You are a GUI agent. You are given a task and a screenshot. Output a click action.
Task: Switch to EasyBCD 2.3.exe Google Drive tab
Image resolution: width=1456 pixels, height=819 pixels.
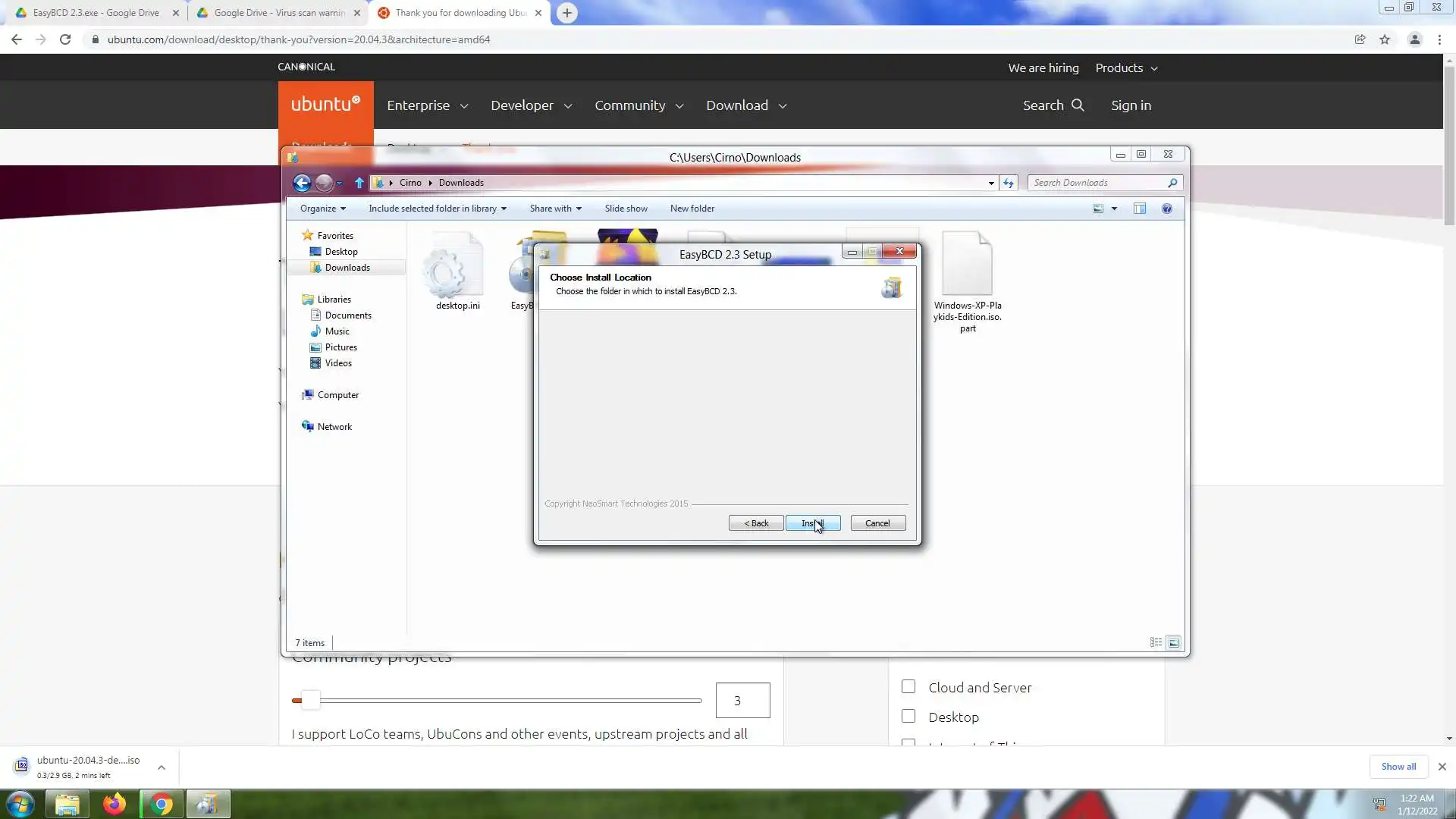coord(96,13)
